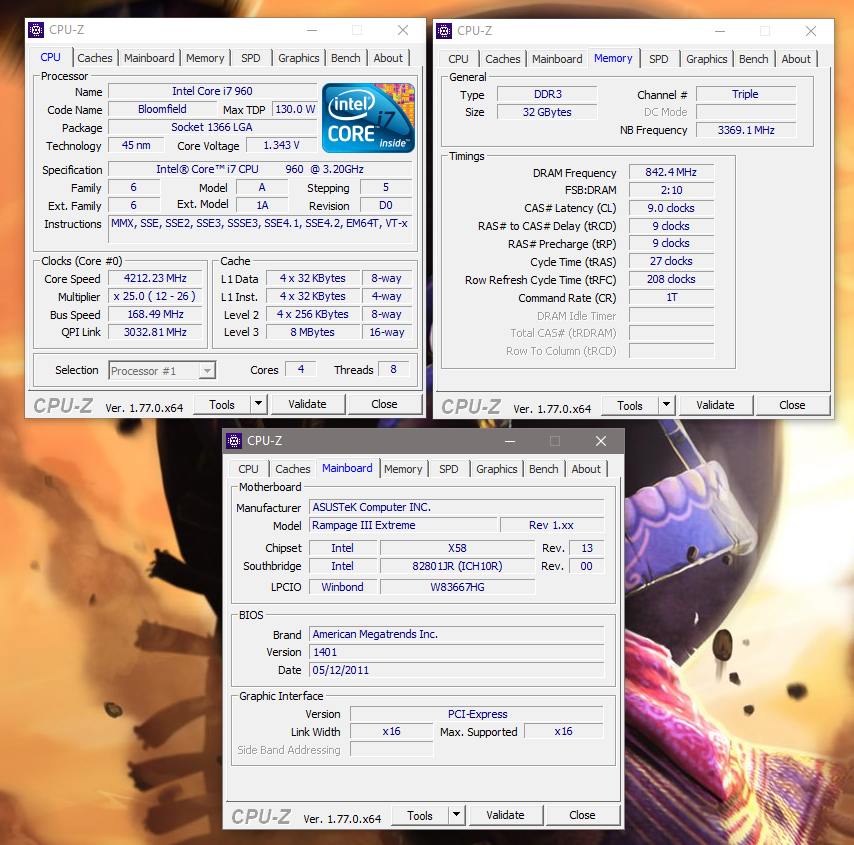Open Tools dropdown arrow in Memory window

click(667, 405)
